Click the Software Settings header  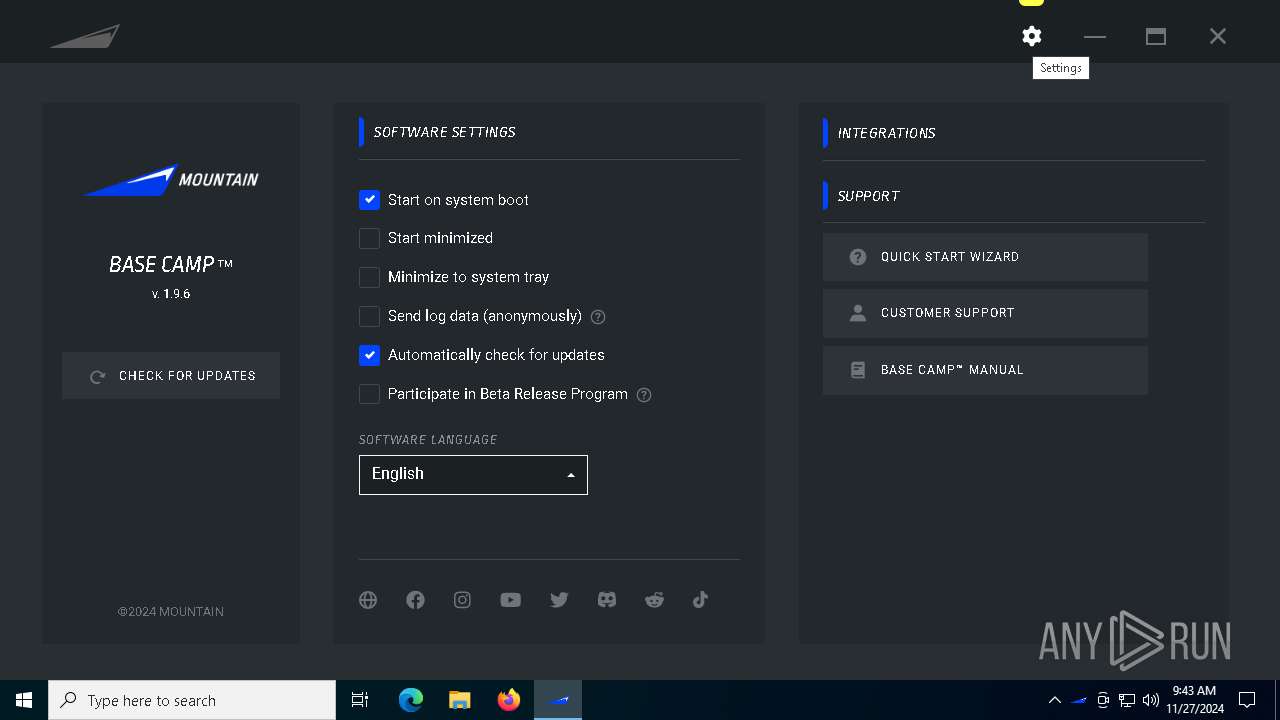(x=444, y=132)
